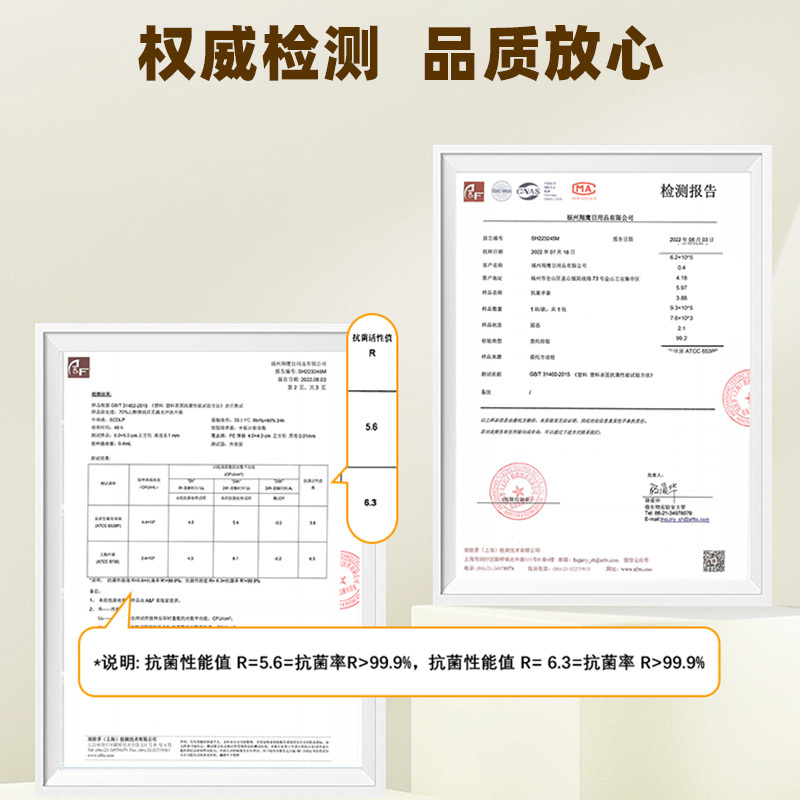Click the headline '品质放心'
The height and width of the screenshot is (800, 800).
coord(543,53)
